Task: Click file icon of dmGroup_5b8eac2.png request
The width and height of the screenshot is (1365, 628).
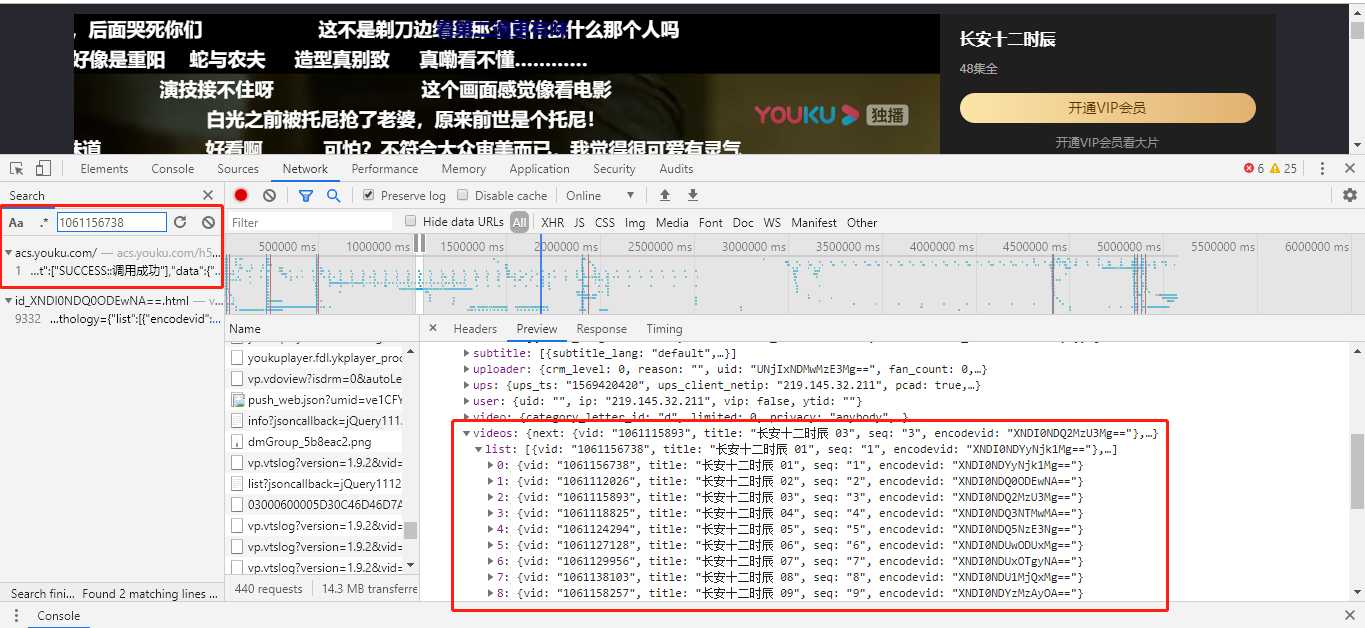Action: (238, 441)
